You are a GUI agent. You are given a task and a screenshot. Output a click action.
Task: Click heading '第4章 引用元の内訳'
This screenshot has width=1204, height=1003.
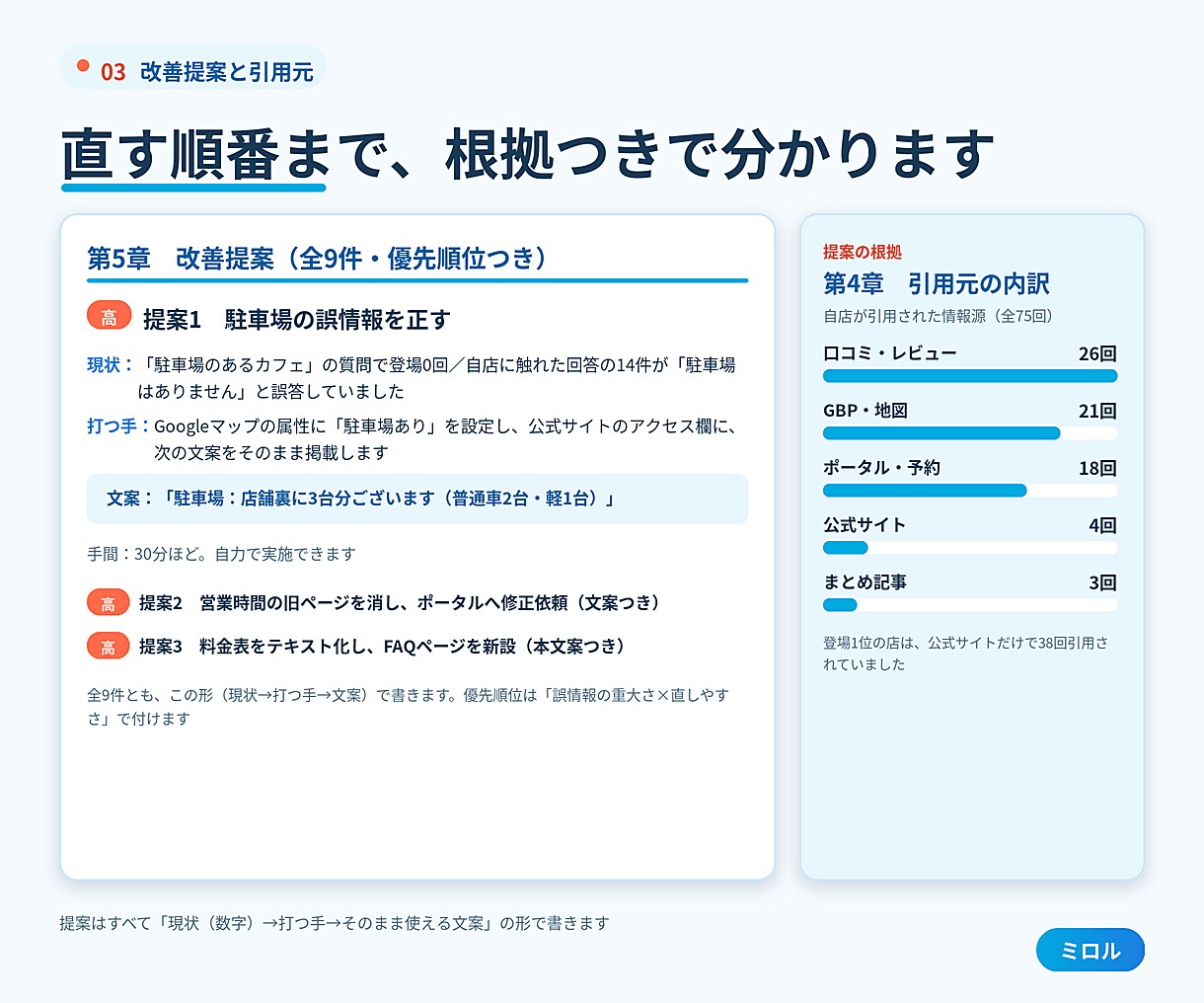coord(937,284)
